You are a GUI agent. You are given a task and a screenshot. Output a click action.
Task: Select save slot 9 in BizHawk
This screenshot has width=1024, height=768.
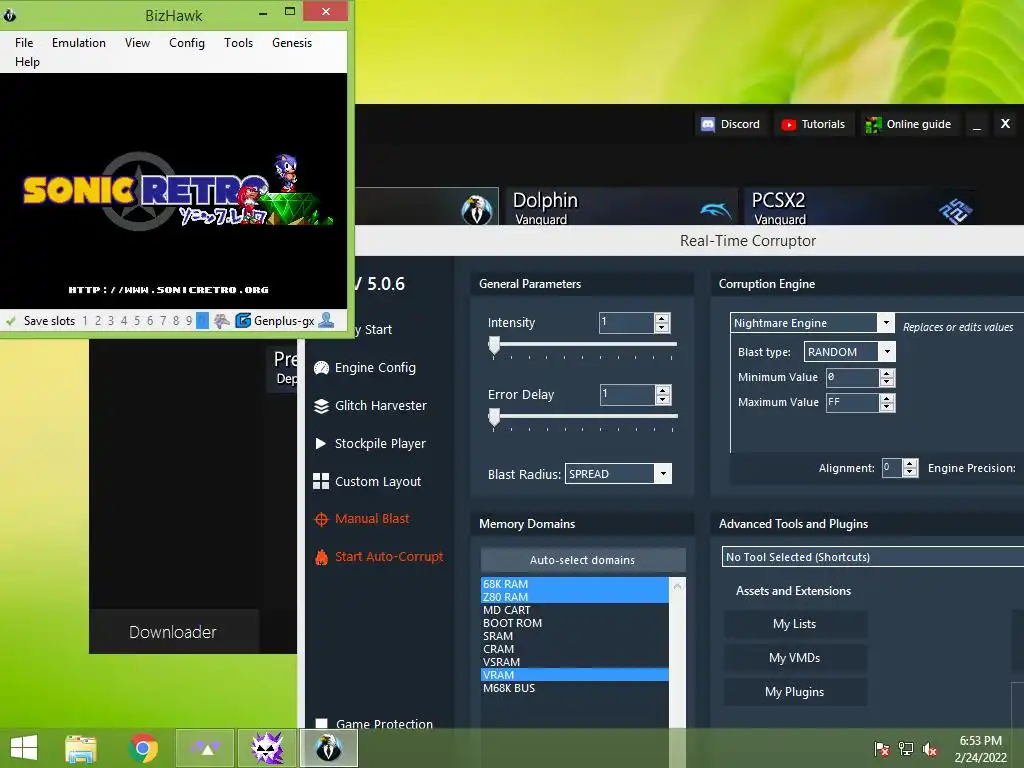[x=189, y=321]
